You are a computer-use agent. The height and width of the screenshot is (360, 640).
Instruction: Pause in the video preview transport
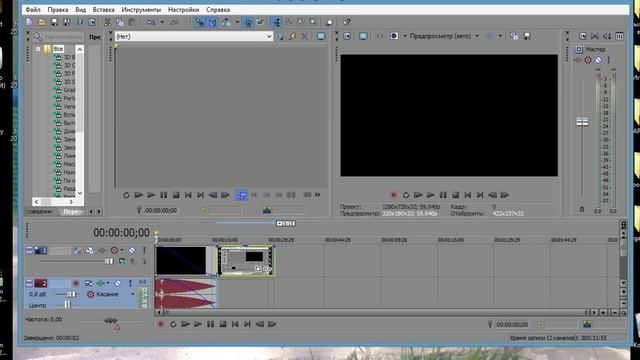coord(443,195)
